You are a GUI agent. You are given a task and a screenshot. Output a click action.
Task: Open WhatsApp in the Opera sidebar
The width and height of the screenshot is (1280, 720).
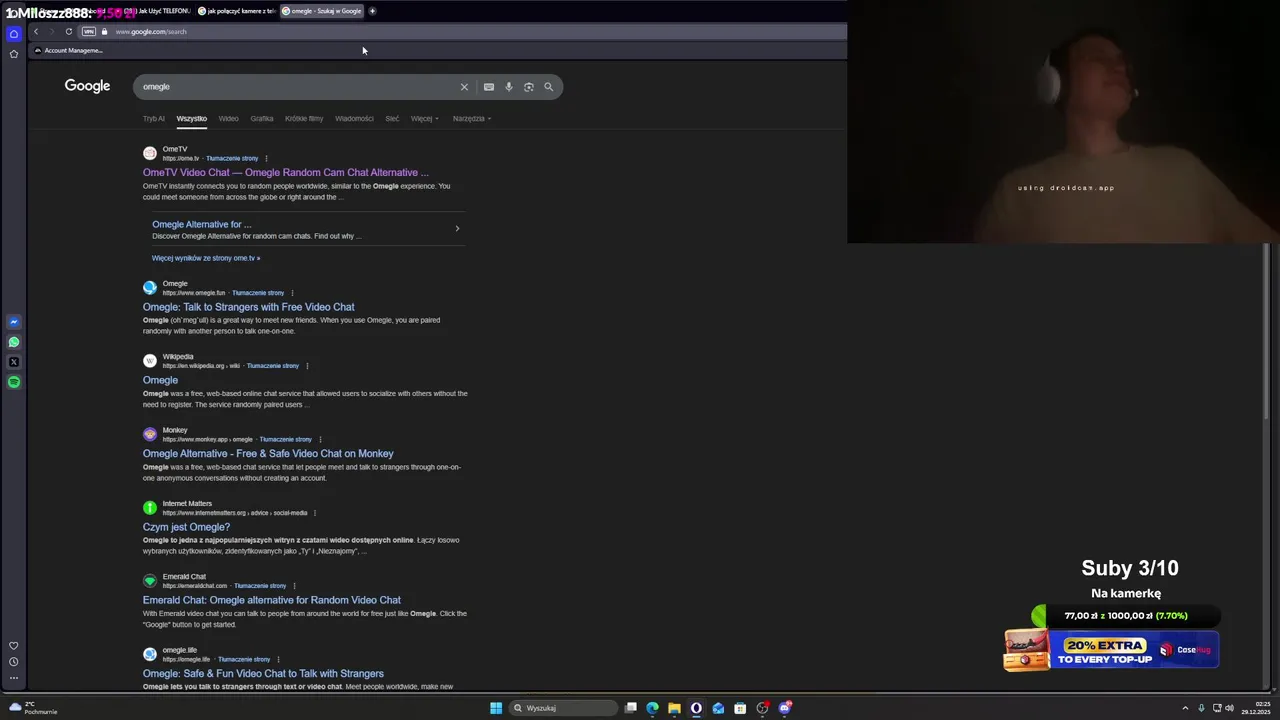[14, 342]
